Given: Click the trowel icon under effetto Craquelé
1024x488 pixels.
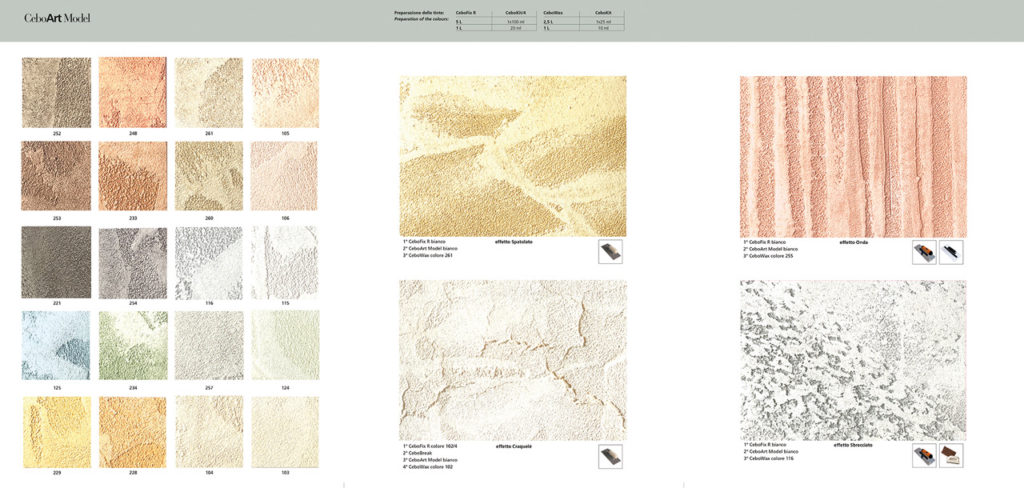Looking at the screenshot, I should [610, 456].
